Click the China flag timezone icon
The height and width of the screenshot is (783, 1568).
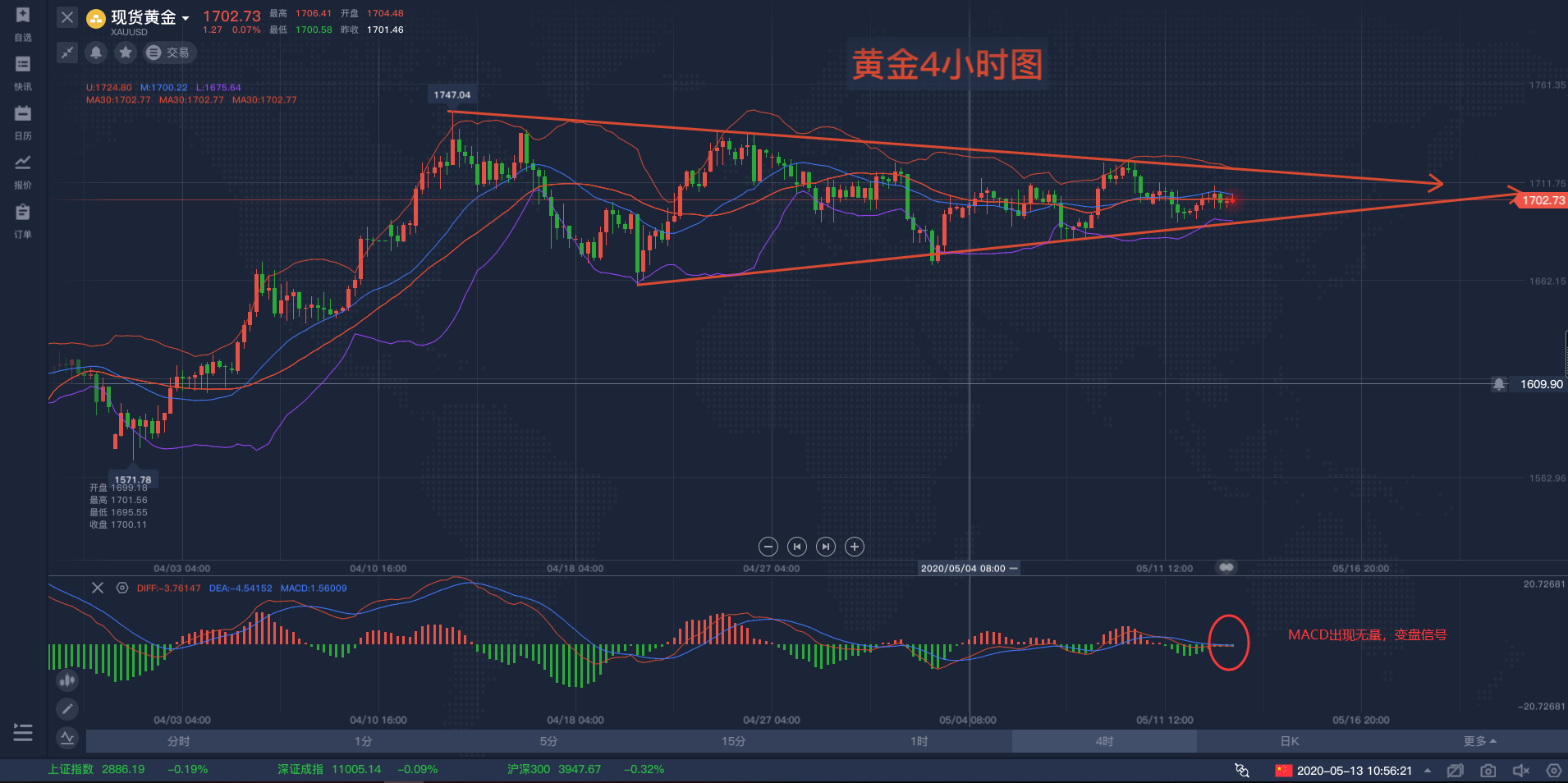(1283, 770)
